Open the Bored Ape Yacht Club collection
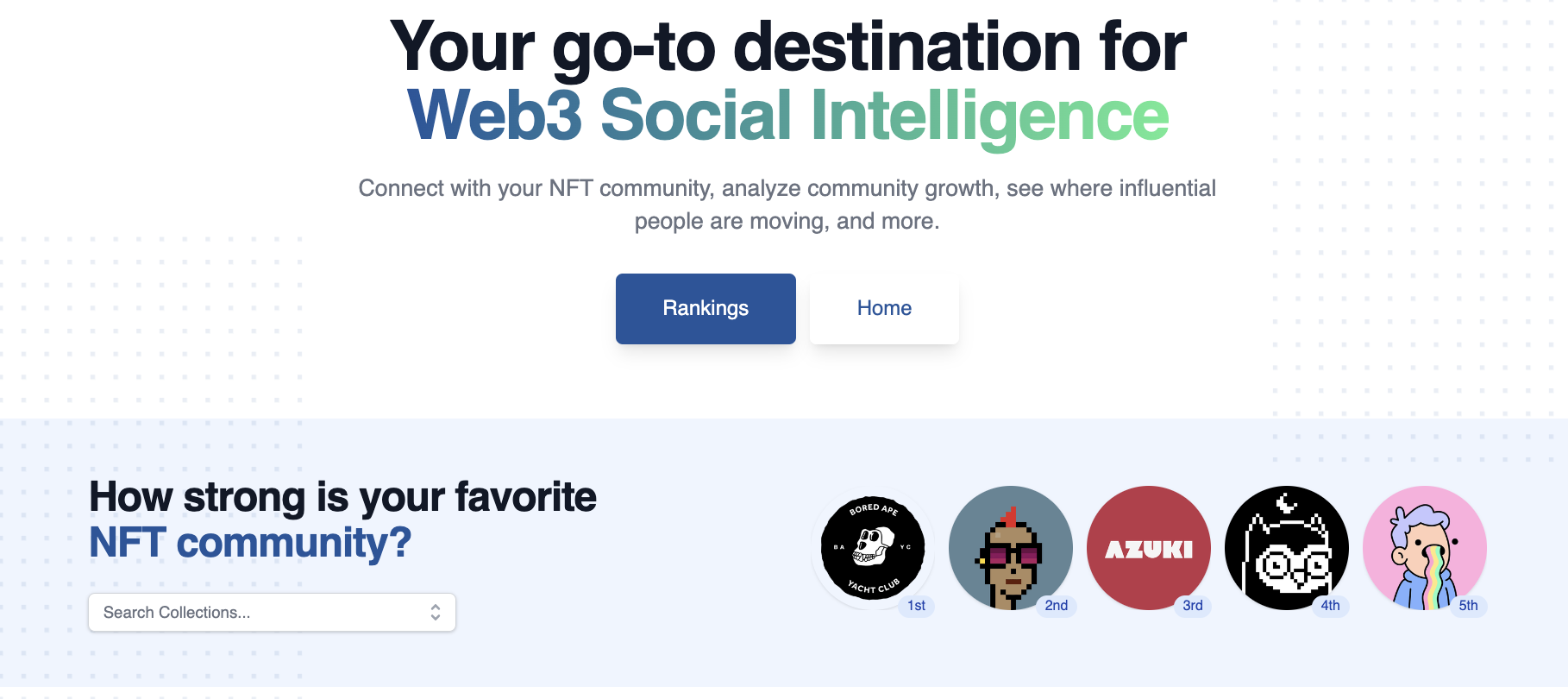The height and width of the screenshot is (699, 1568). point(872,548)
